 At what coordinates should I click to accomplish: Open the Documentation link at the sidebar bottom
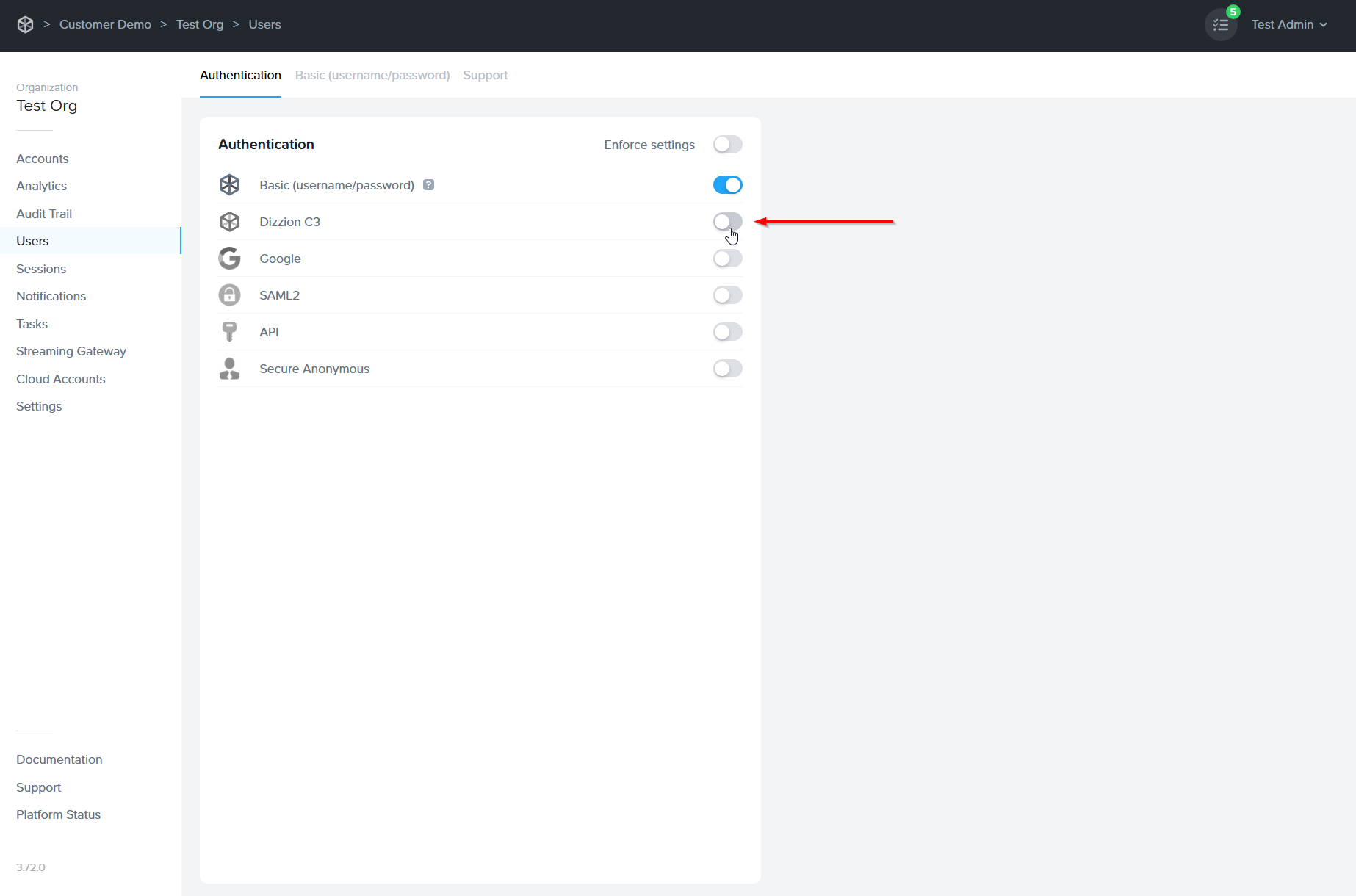(x=59, y=759)
